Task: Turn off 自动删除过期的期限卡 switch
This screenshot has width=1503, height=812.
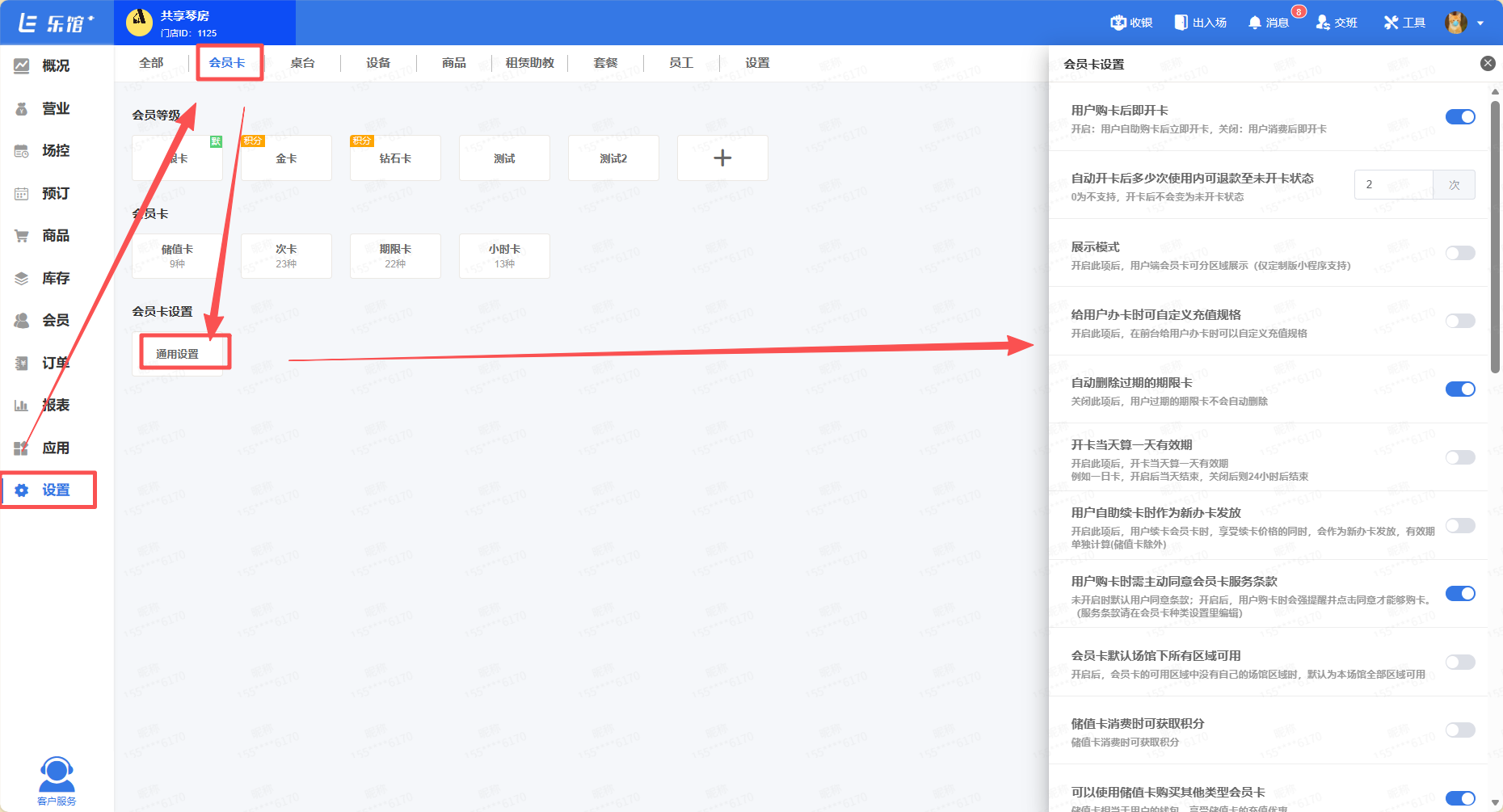Action: pos(1459,389)
